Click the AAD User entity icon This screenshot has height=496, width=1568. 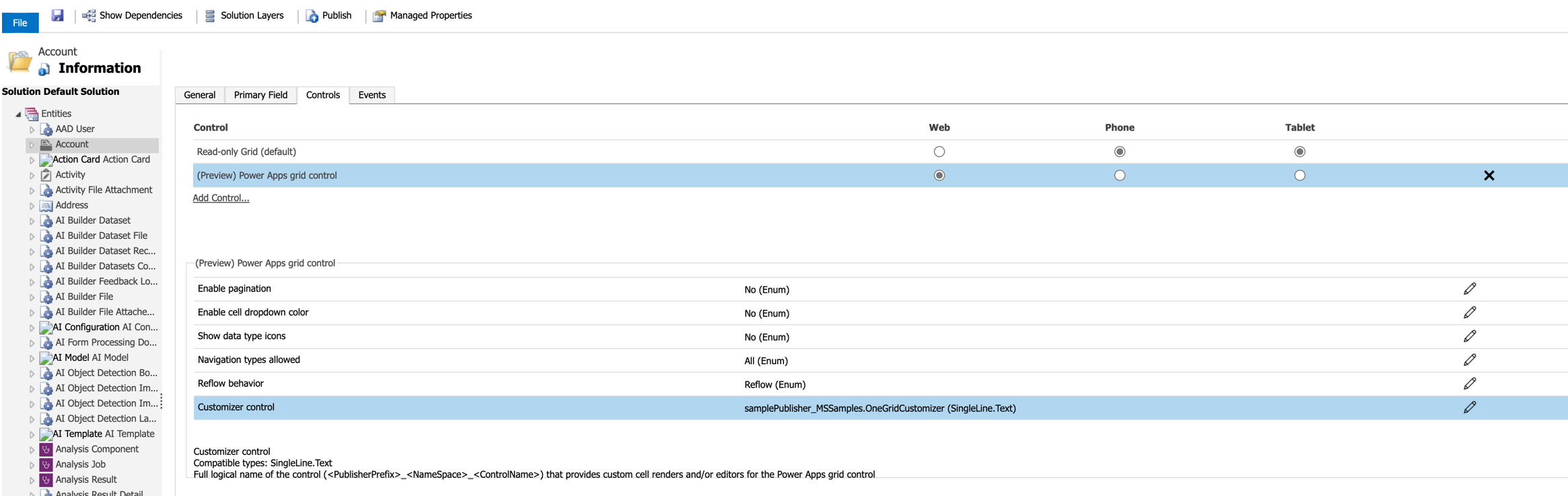[46, 129]
